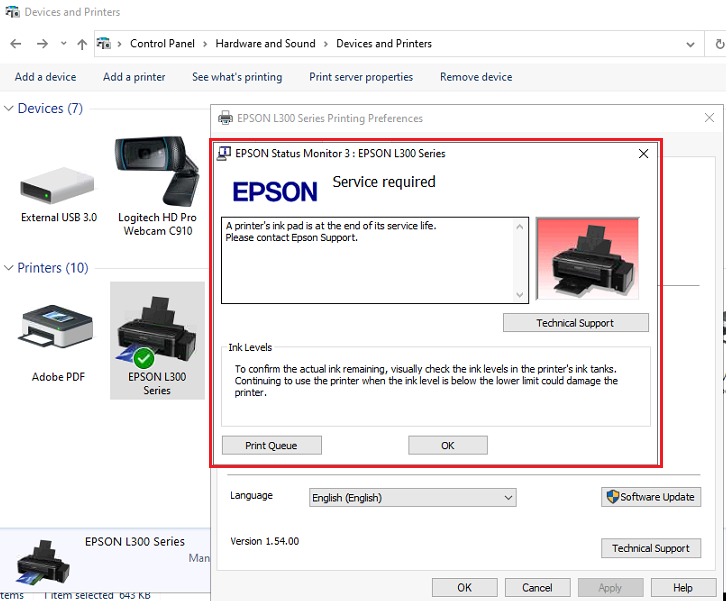Image resolution: width=726 pixels, height=601 pixels.
Task: Select Hardware and Sound in the breadcrumb
Action: pos(265,44)
